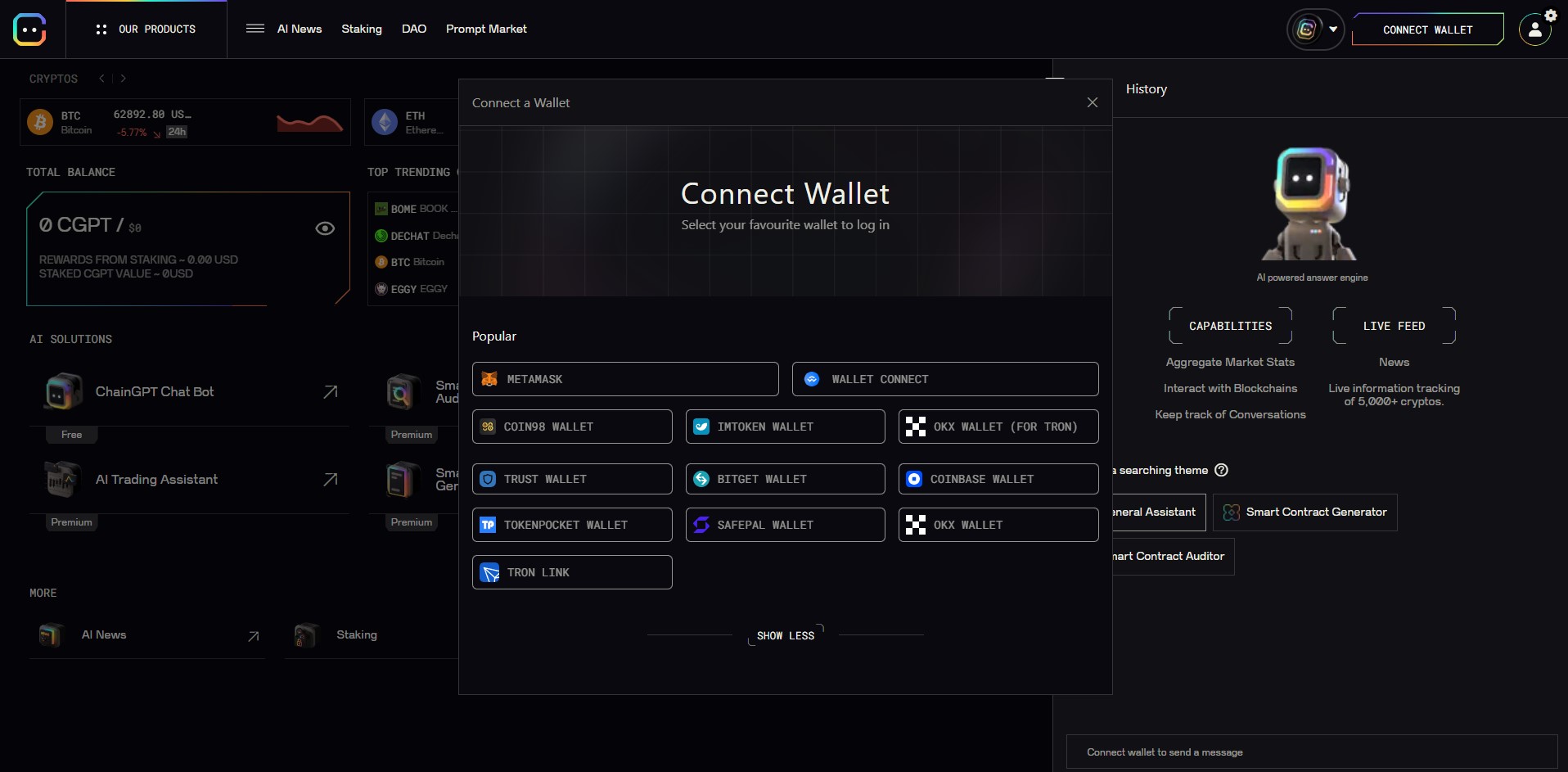Choose OKX Wallet (For Tron)
Image resolution: width=1568 pixels, height=772 pixels.
tap(998, 427)
